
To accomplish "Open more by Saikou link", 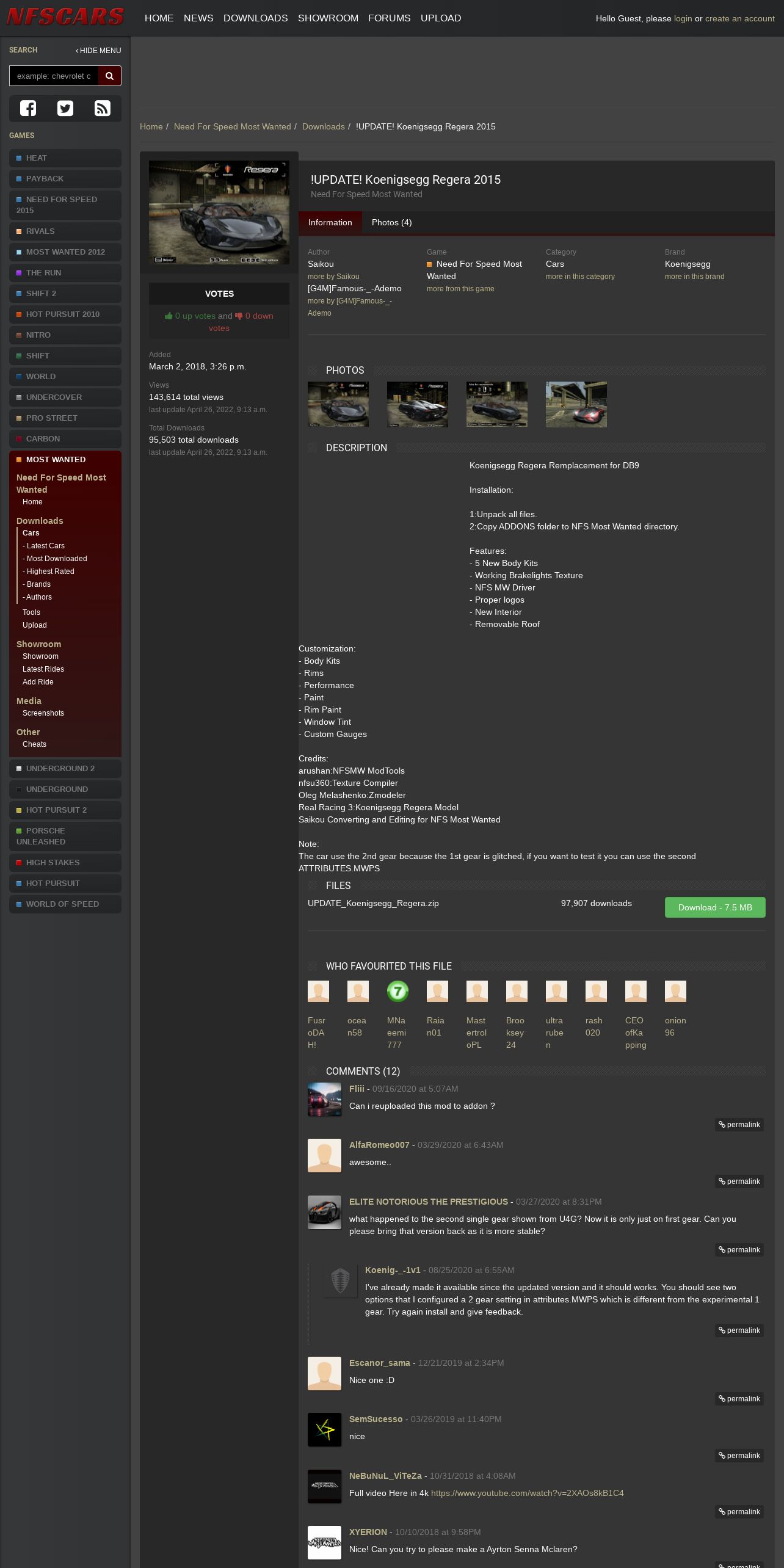I will (x=333, y=277).
